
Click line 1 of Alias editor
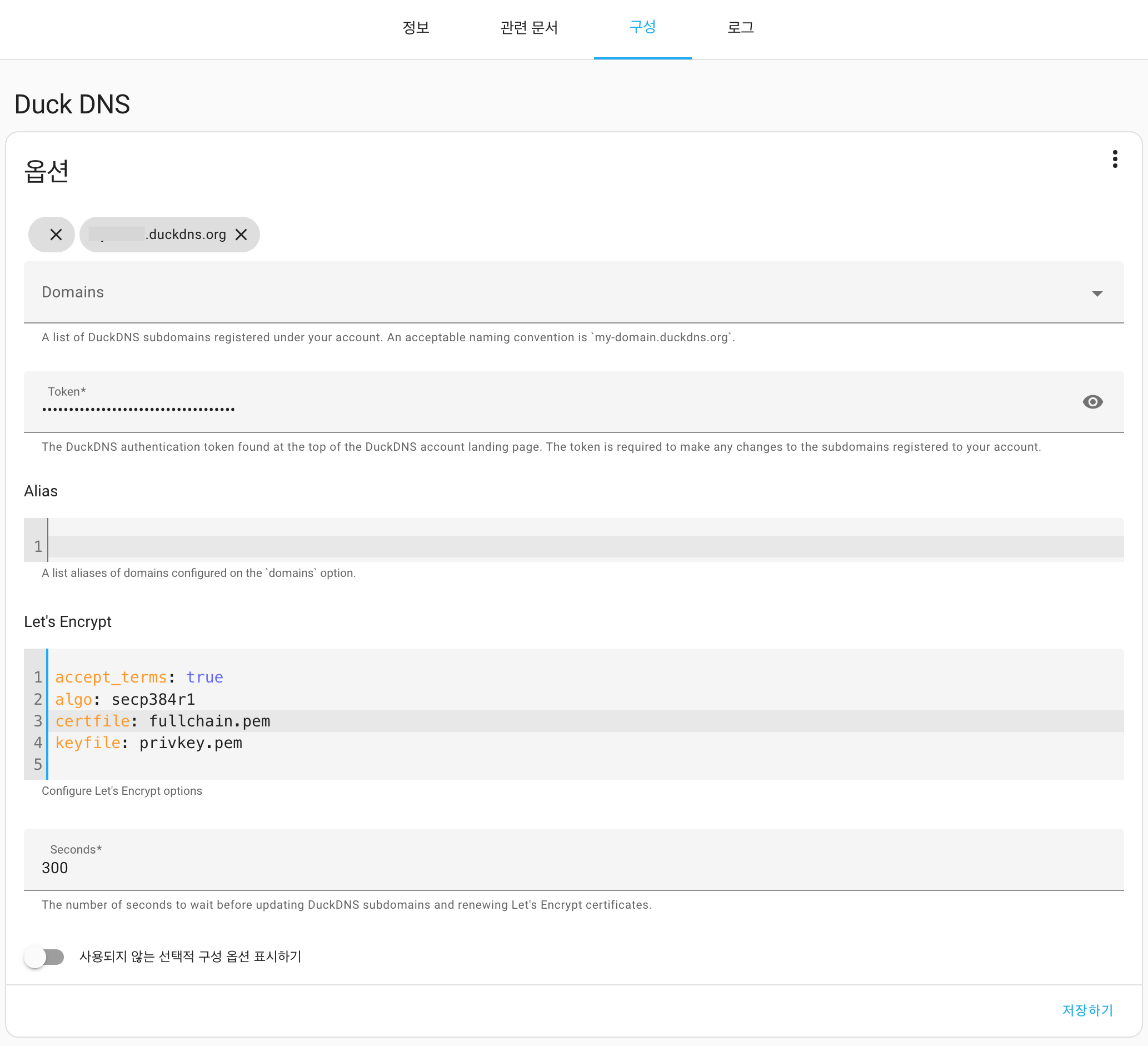pyautogui.click(x=512, y=546)
